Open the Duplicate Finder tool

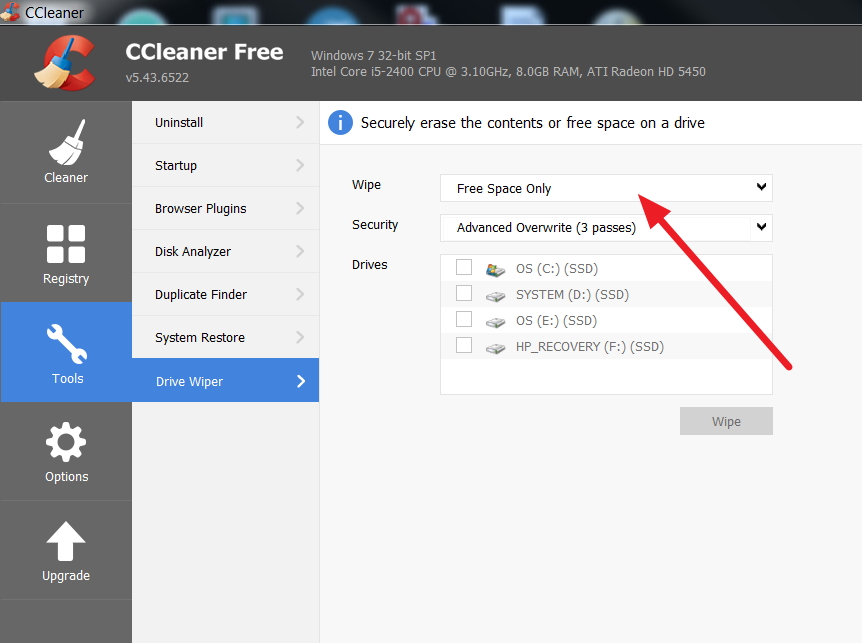click(225, 294)
